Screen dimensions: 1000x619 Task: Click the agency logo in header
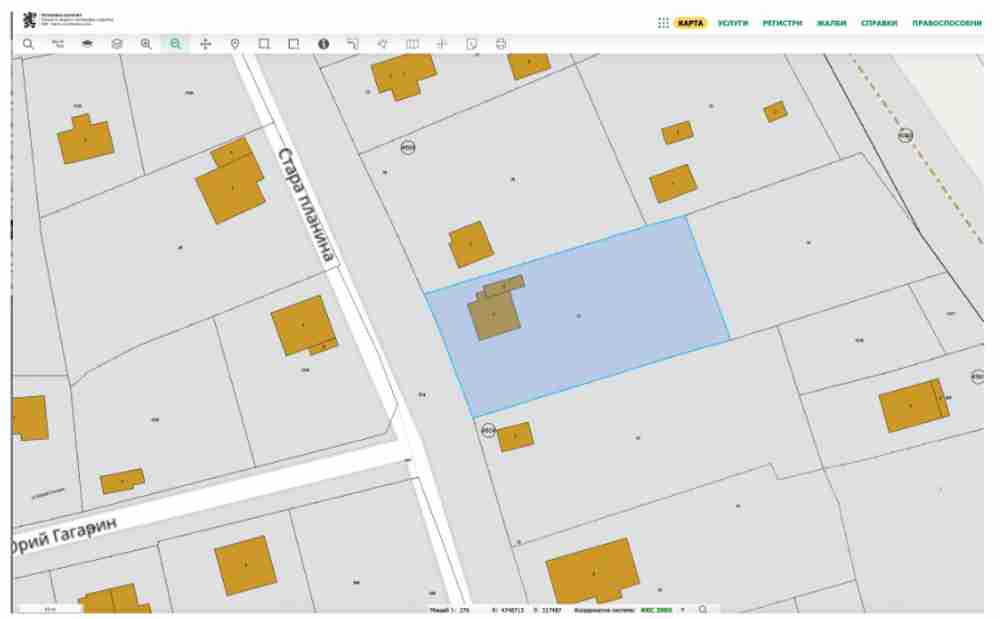pos(28,20)
